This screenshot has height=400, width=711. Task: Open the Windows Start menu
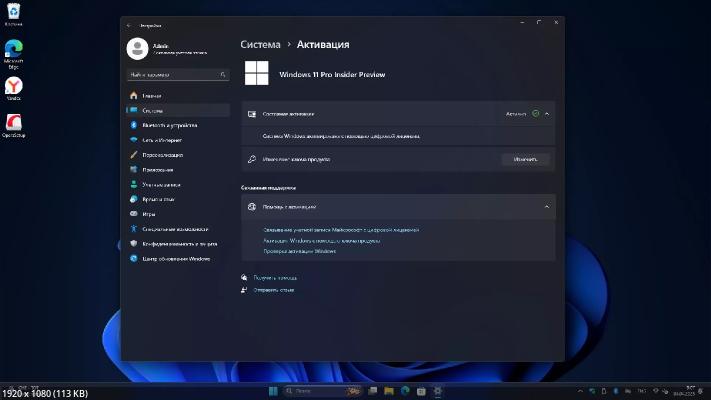click(273, 391)
